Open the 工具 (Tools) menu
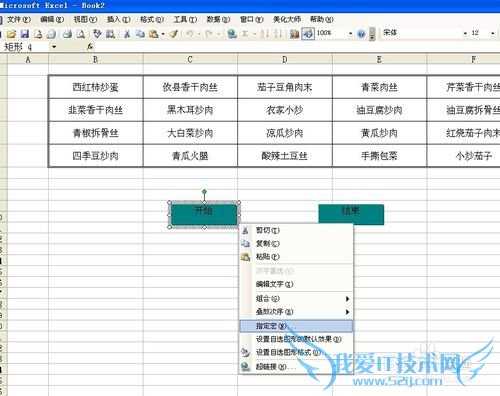The height and width of the screenshot is (396, 500). tap(185, 19)
